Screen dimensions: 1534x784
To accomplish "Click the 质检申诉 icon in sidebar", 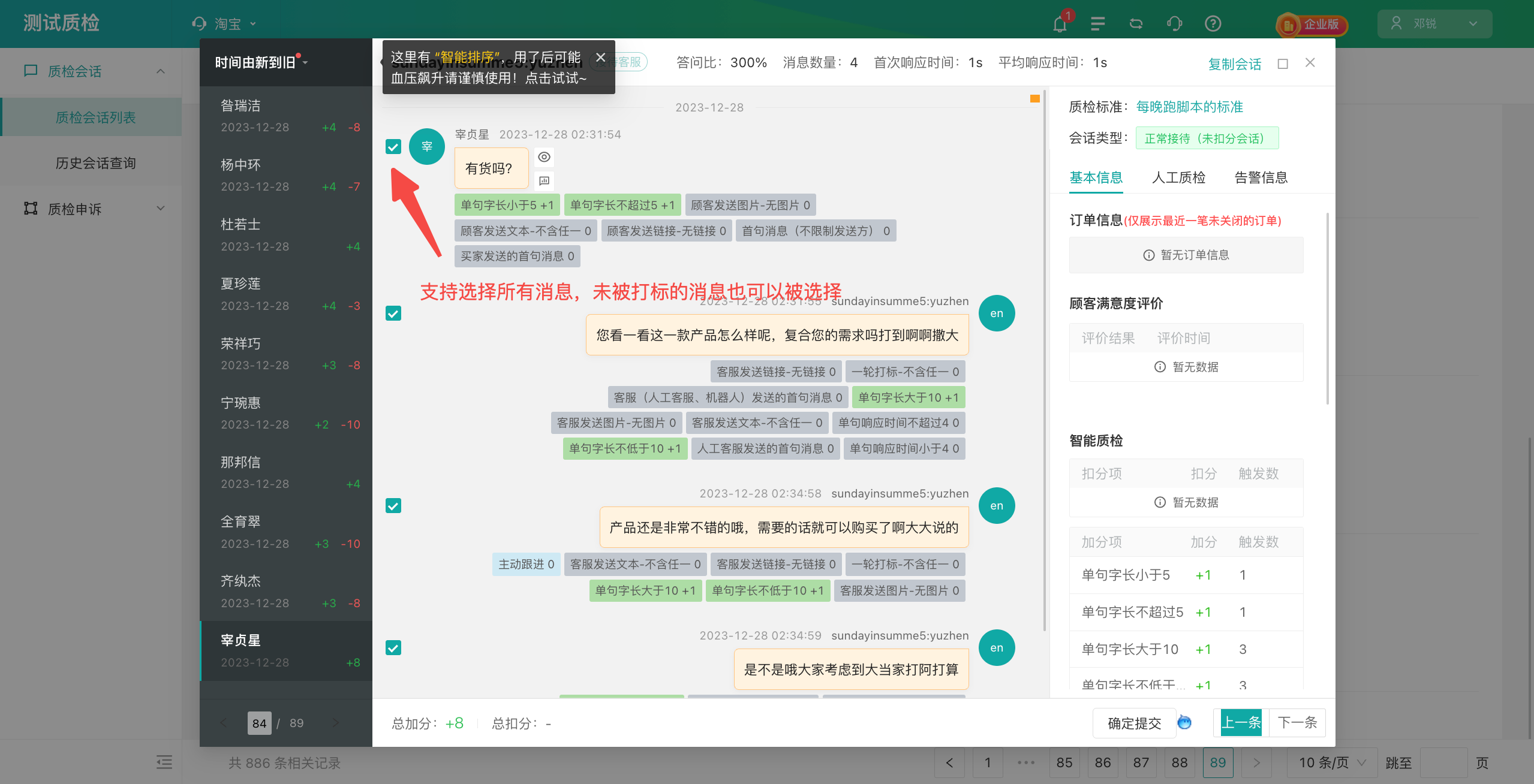I will (31, 208).
